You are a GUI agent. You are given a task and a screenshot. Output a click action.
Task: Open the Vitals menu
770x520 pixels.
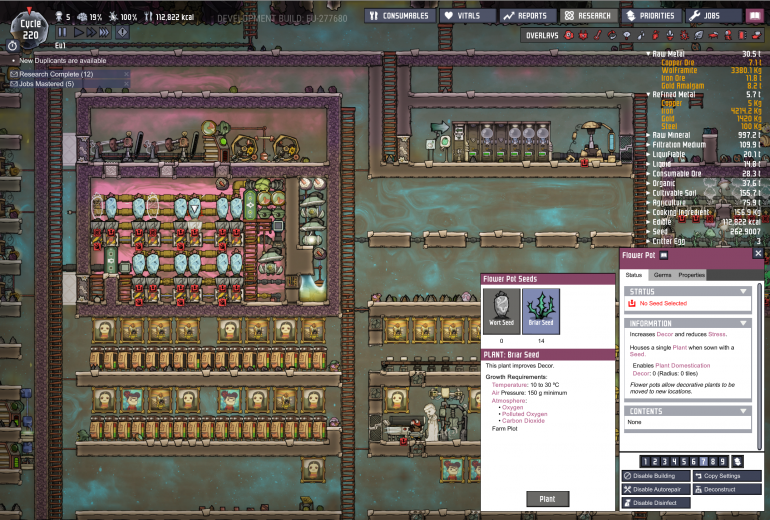(468, 16)
